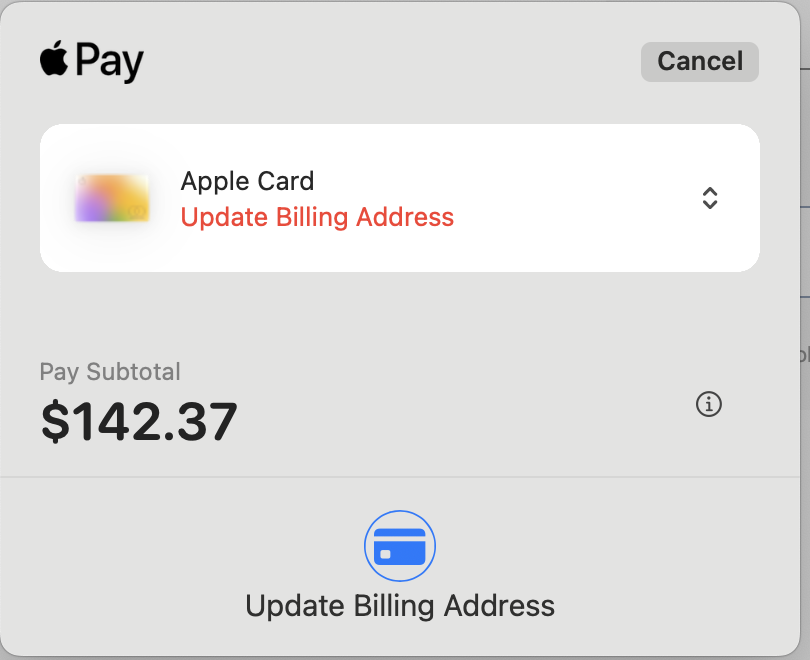
Task: Tap the Pay wordmark next to the Apple logo
Action: click(113, 61)
